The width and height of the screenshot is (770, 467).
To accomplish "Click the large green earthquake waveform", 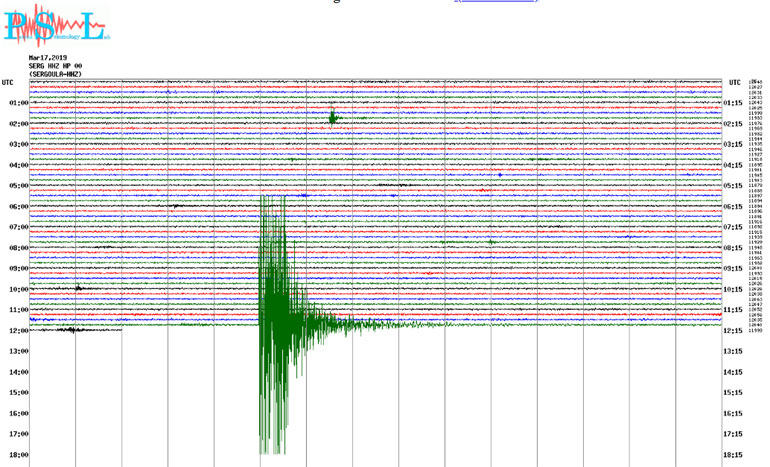I will 272,320.
